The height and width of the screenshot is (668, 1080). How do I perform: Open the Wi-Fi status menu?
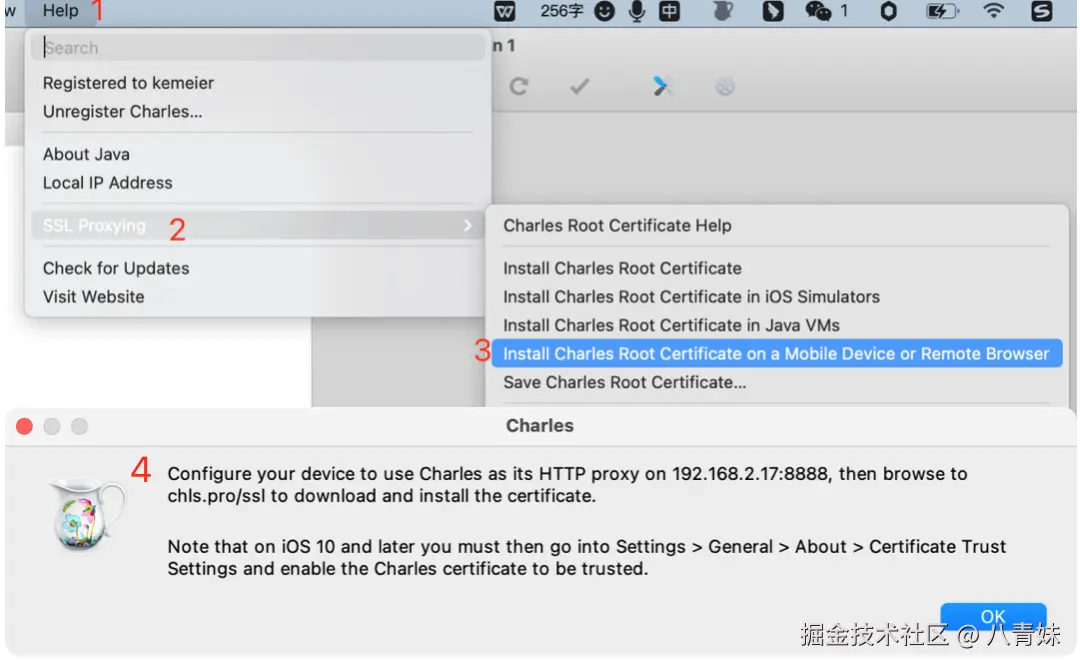(993, 10)
